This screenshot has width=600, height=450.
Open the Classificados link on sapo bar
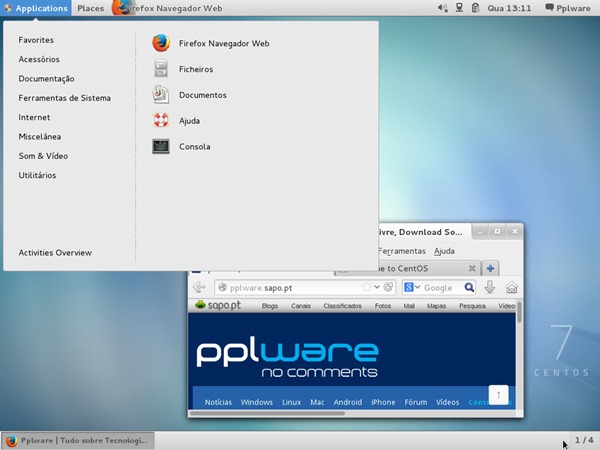[x=342, y=306]
